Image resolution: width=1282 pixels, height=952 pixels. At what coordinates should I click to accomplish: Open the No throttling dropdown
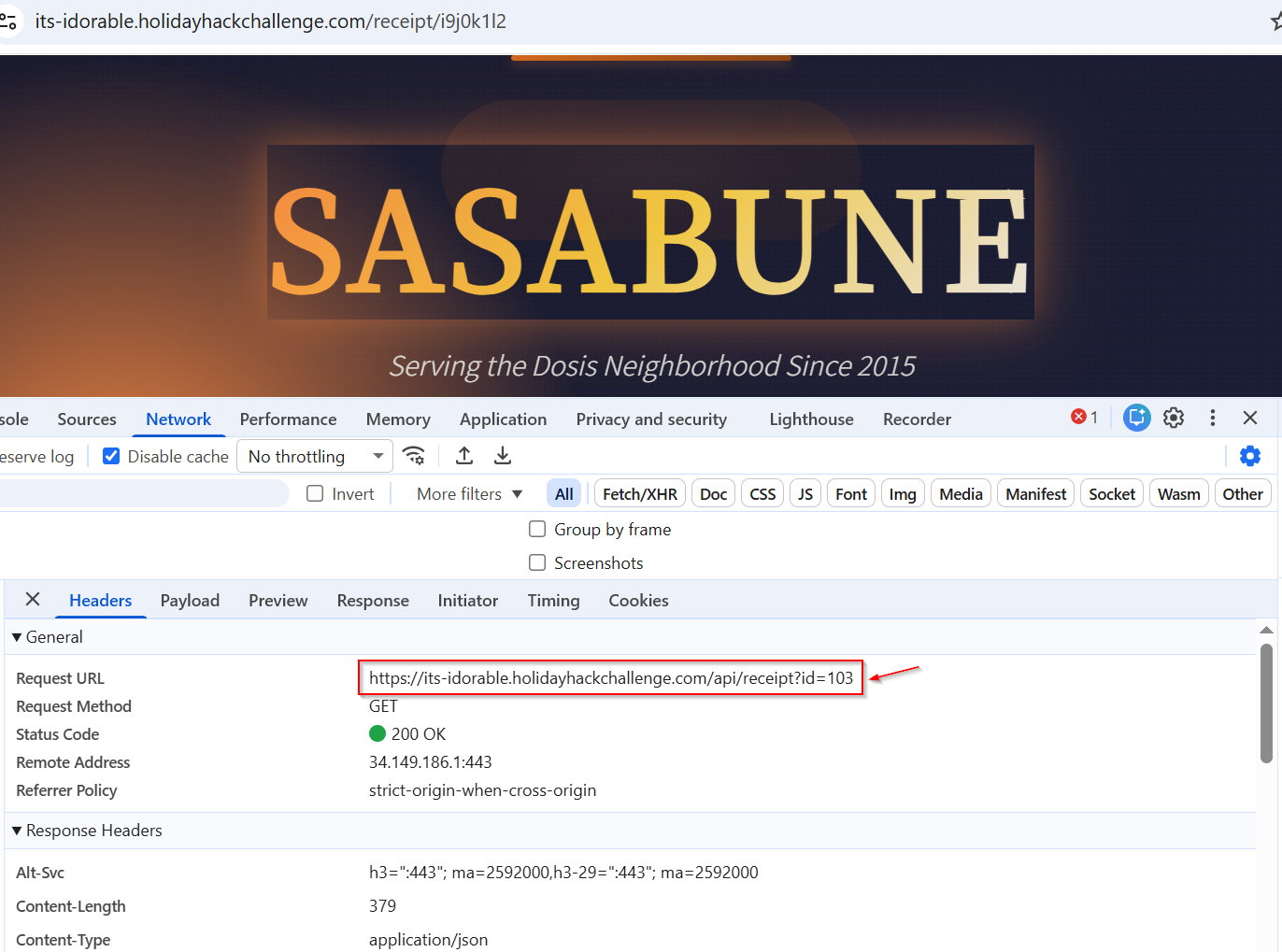[x=315, y=456]
